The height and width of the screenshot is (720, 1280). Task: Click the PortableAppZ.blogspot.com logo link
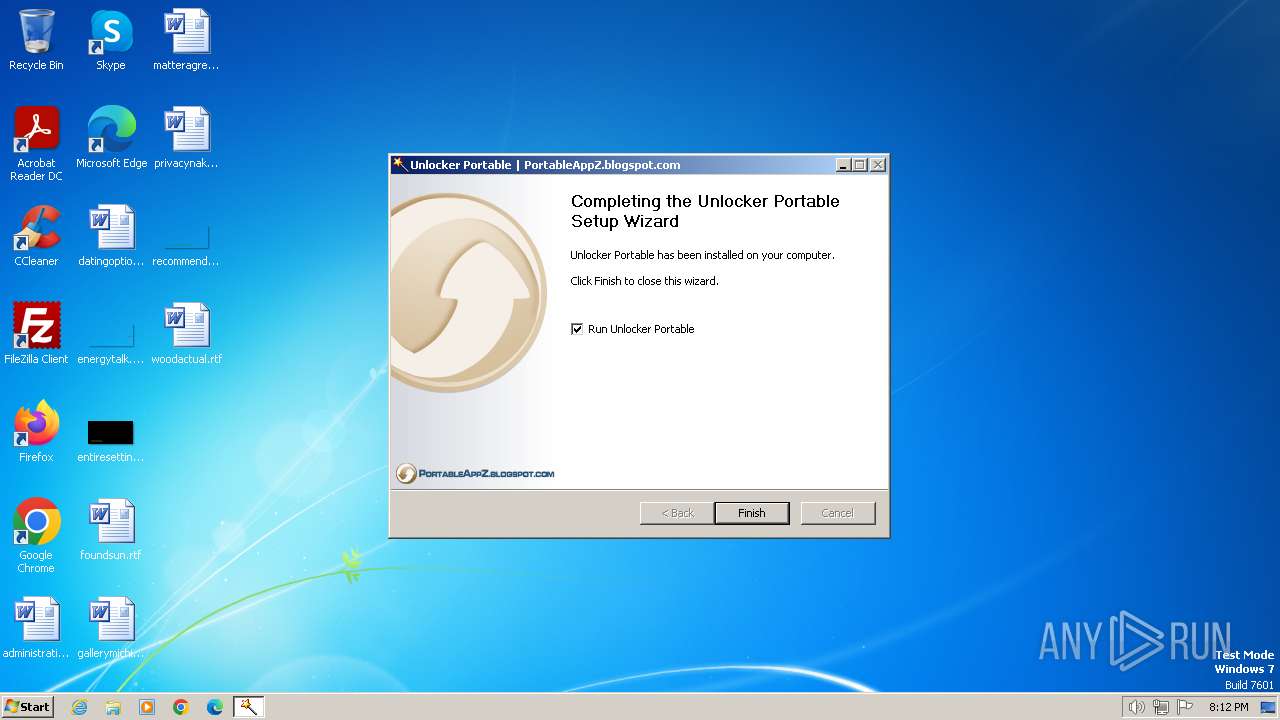coord(475,473)
